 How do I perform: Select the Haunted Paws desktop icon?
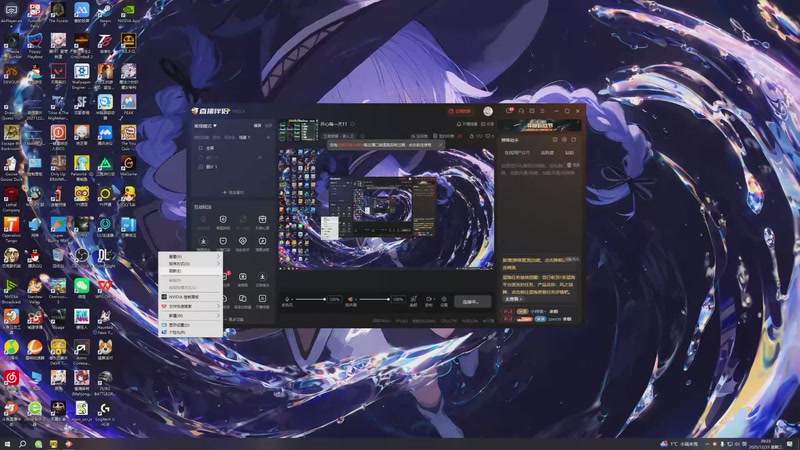105,321
